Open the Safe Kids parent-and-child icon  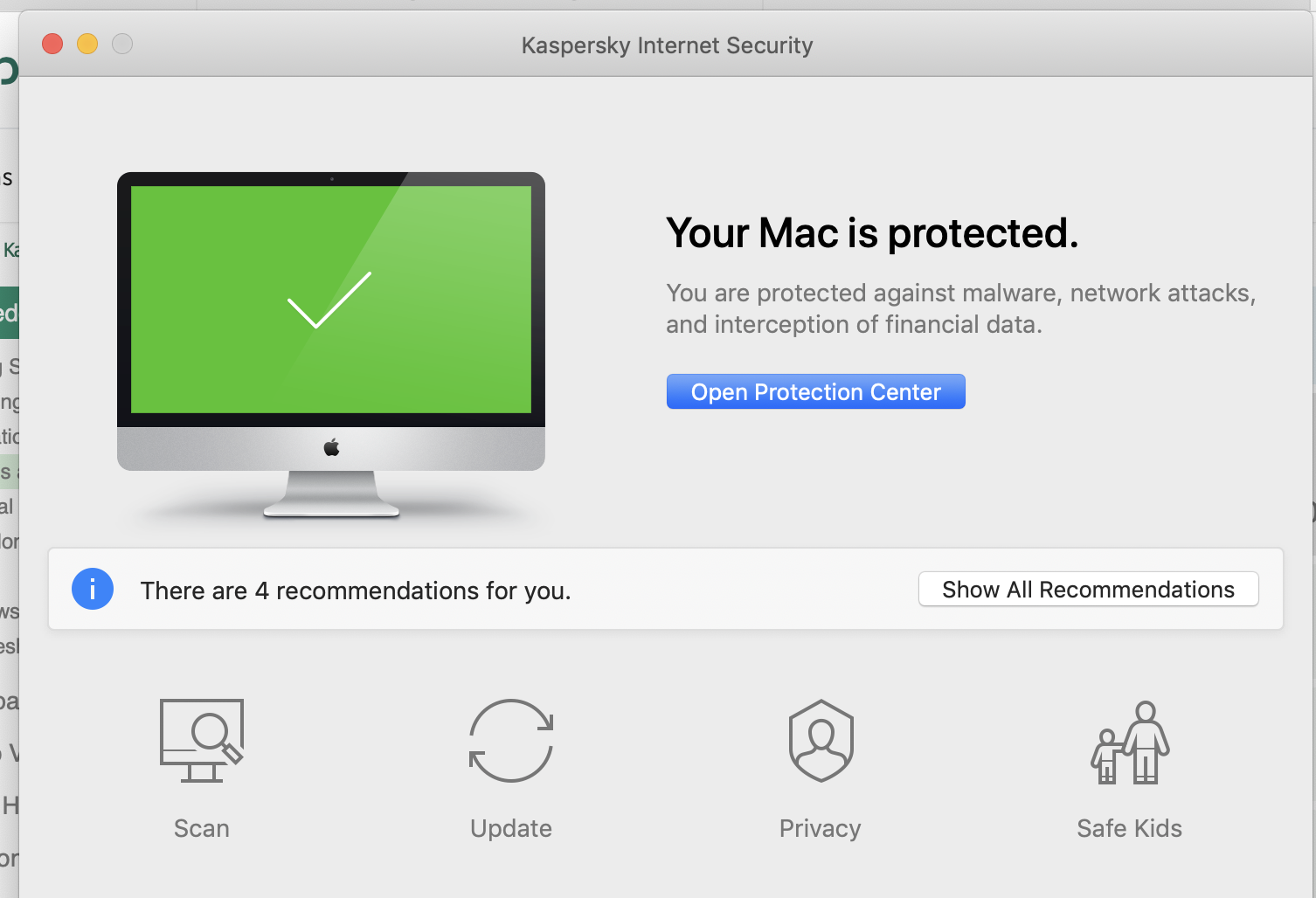1130,743
